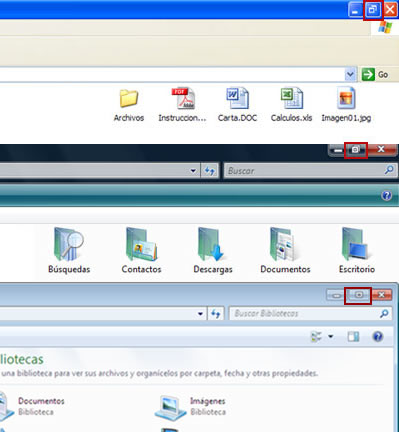Open the Escritorio folder
Screen dimensions: 399x432
pos(357,251)
